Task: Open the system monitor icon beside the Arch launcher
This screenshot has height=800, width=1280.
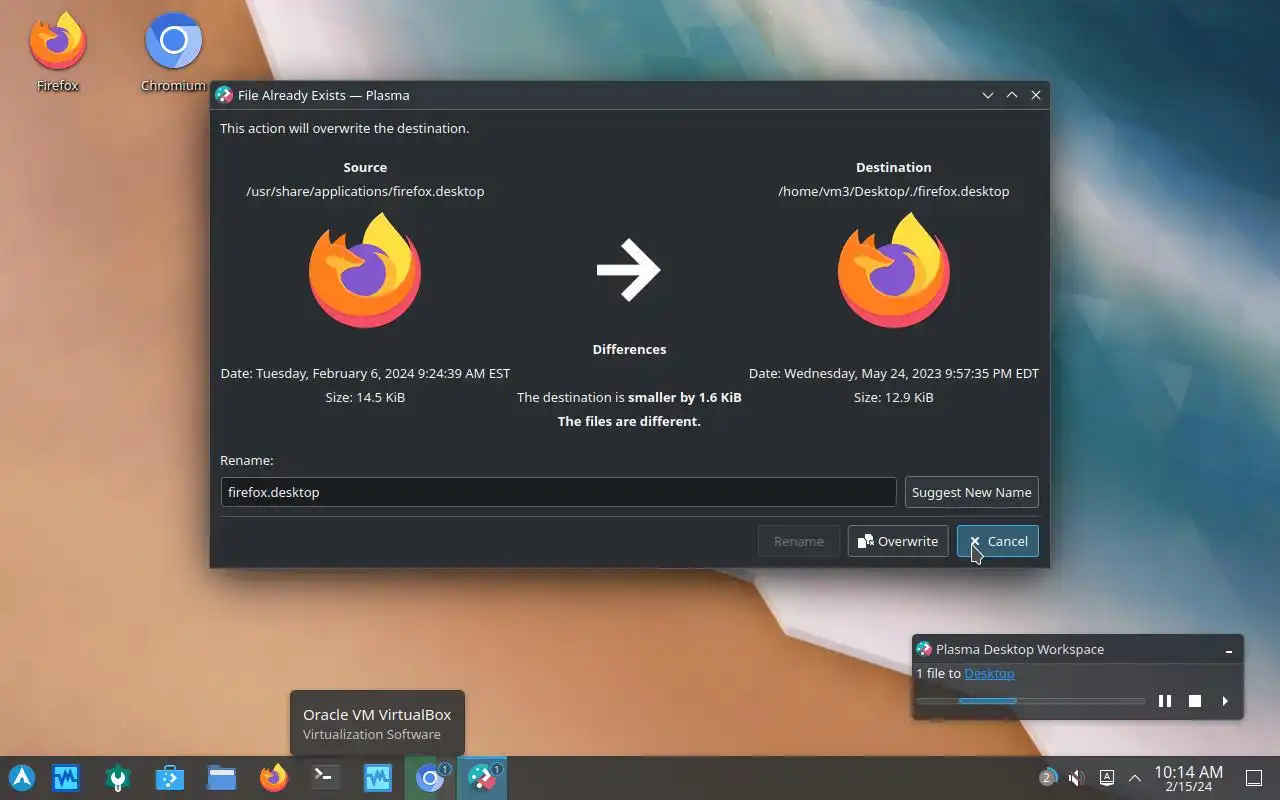Action: [x=66, y=778]
